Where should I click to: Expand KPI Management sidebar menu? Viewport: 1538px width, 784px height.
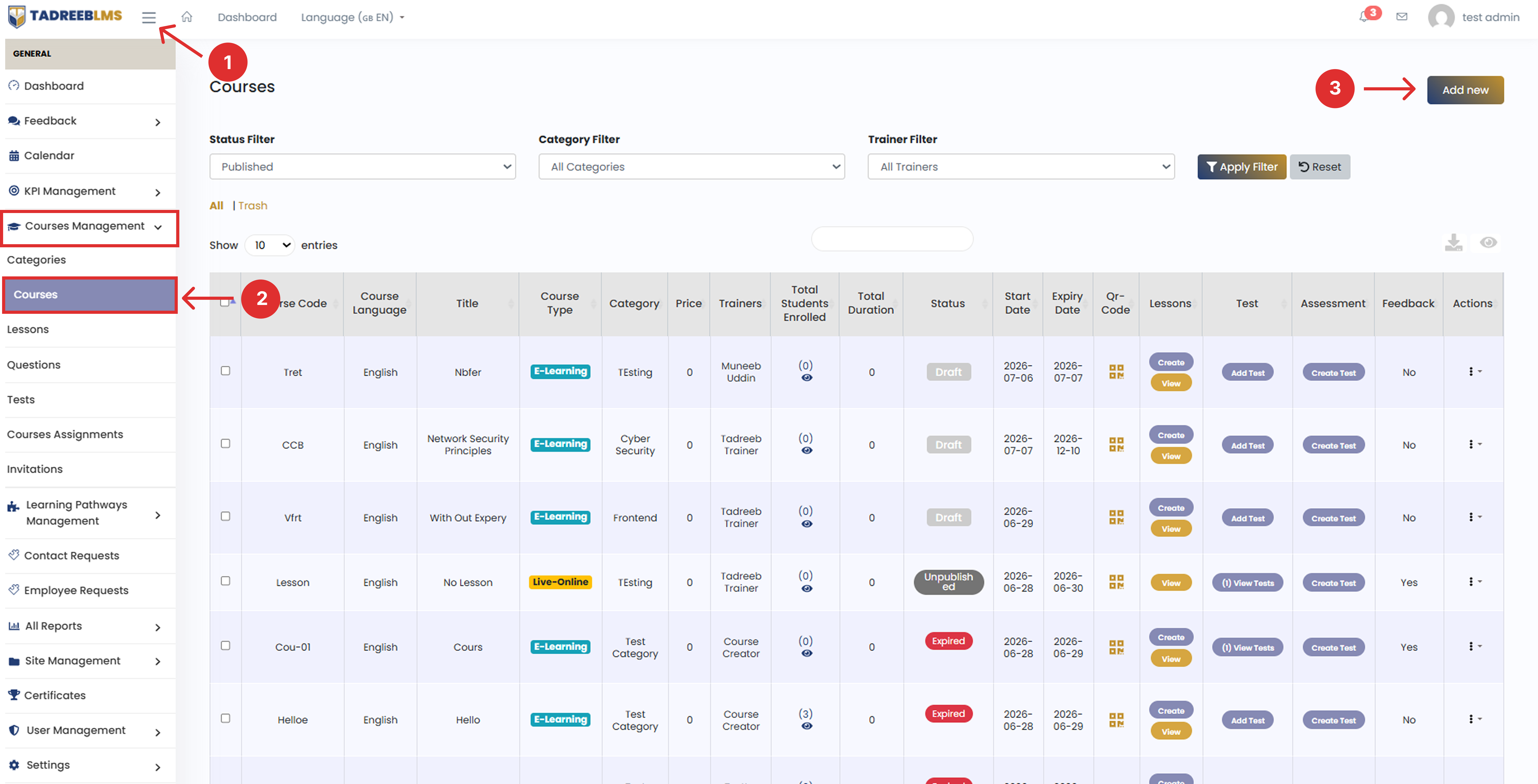pos(90,191)
